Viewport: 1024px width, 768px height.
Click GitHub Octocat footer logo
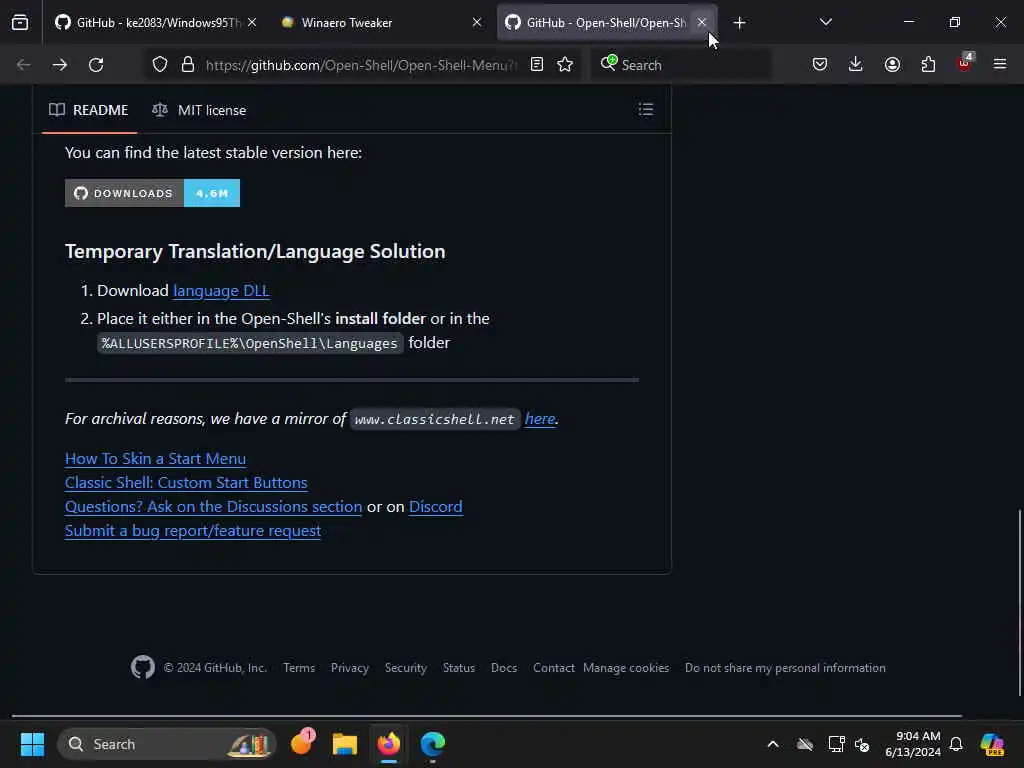(143, 667)
